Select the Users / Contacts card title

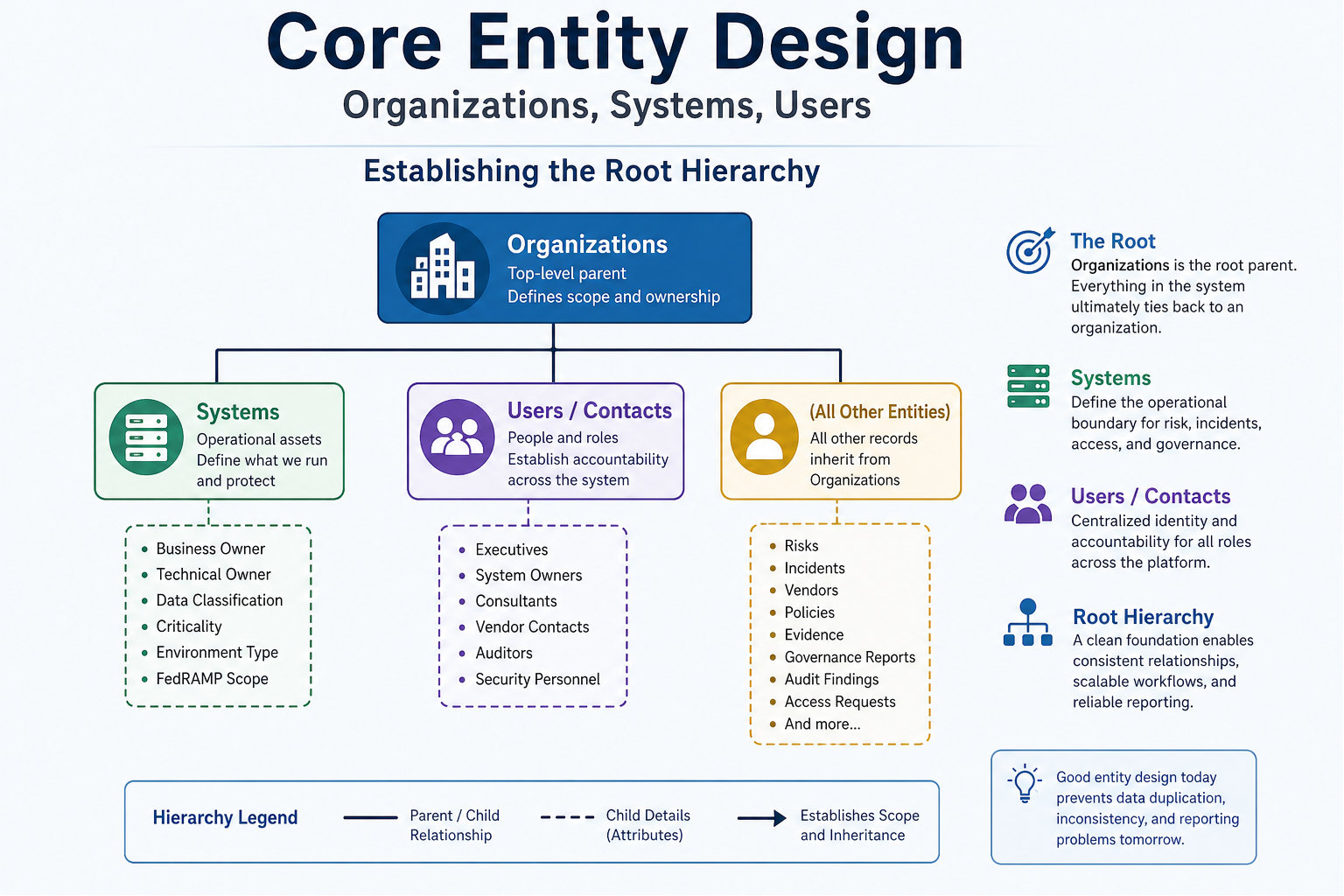[x=590, y=410]
